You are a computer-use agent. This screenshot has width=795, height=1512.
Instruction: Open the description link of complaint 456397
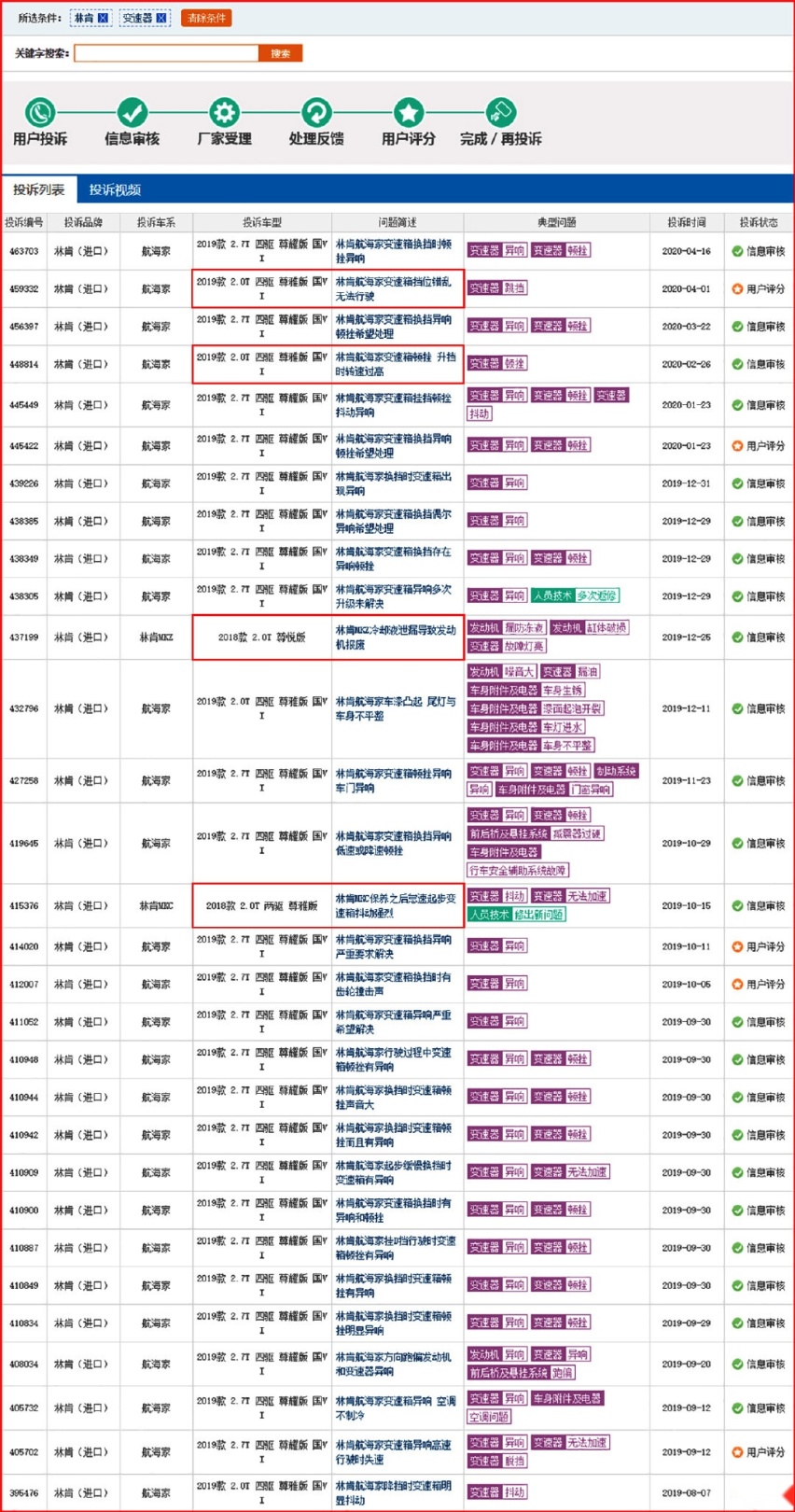point(394,327)
